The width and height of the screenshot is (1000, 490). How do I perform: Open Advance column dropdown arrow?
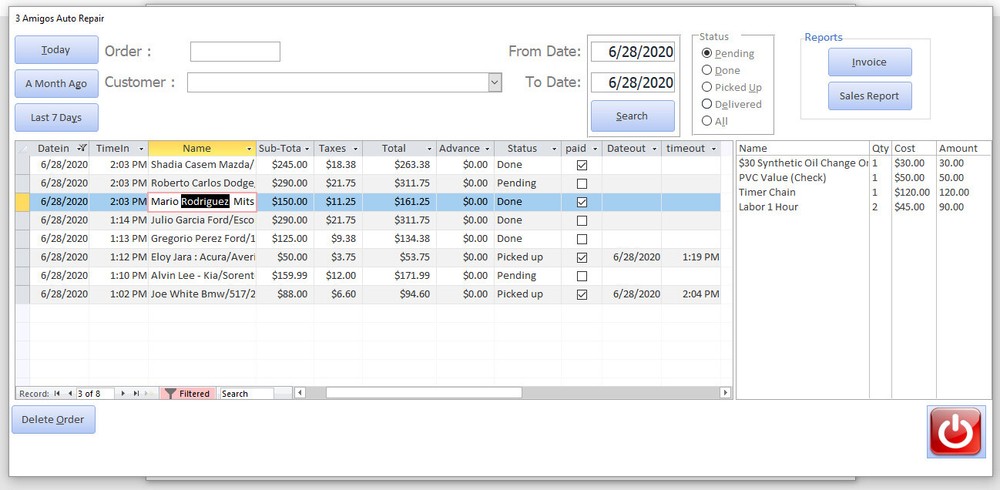(x=487, y=149)
